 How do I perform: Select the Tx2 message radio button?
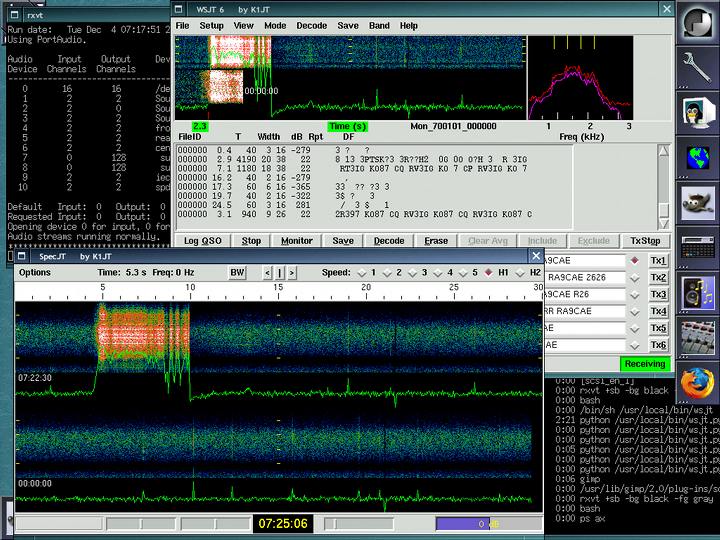(635, 278)
